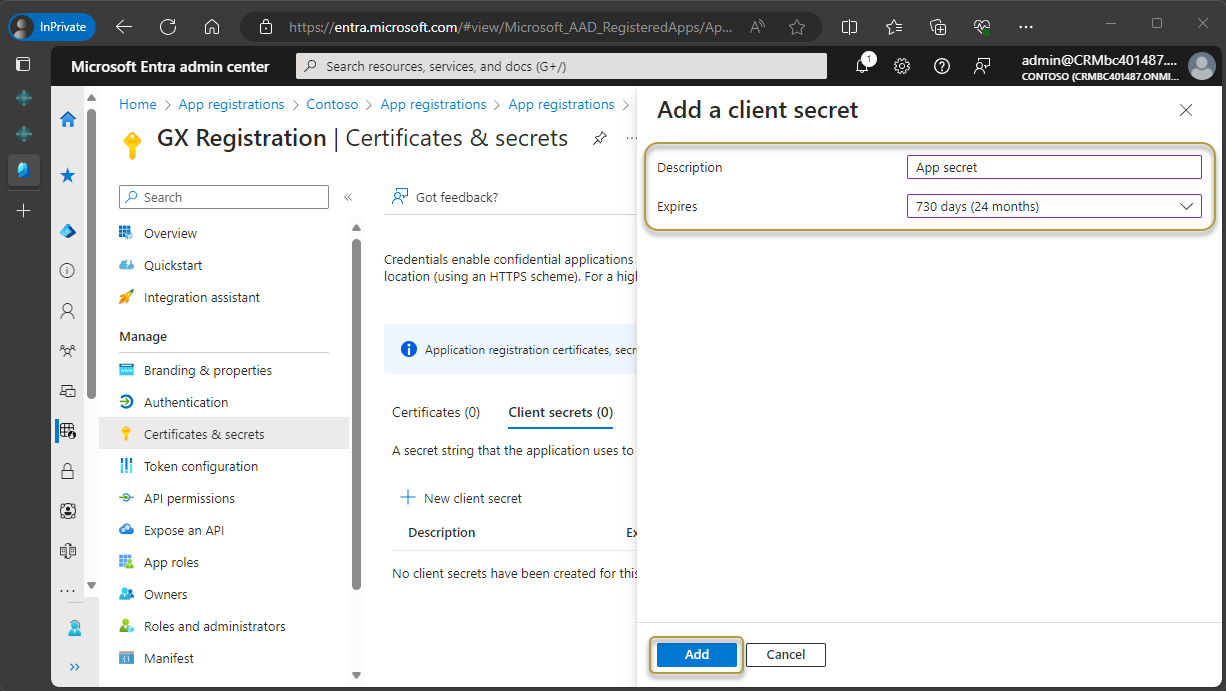
Task: Click the help question mark icon
Action: [x=941, y=66]
